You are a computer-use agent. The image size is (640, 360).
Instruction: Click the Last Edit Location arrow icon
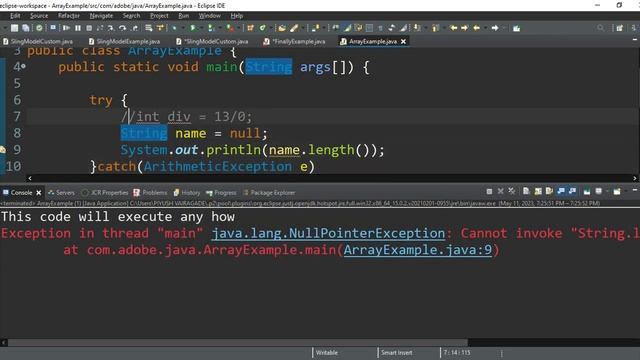pyautogui.click(x=453, y=28)
